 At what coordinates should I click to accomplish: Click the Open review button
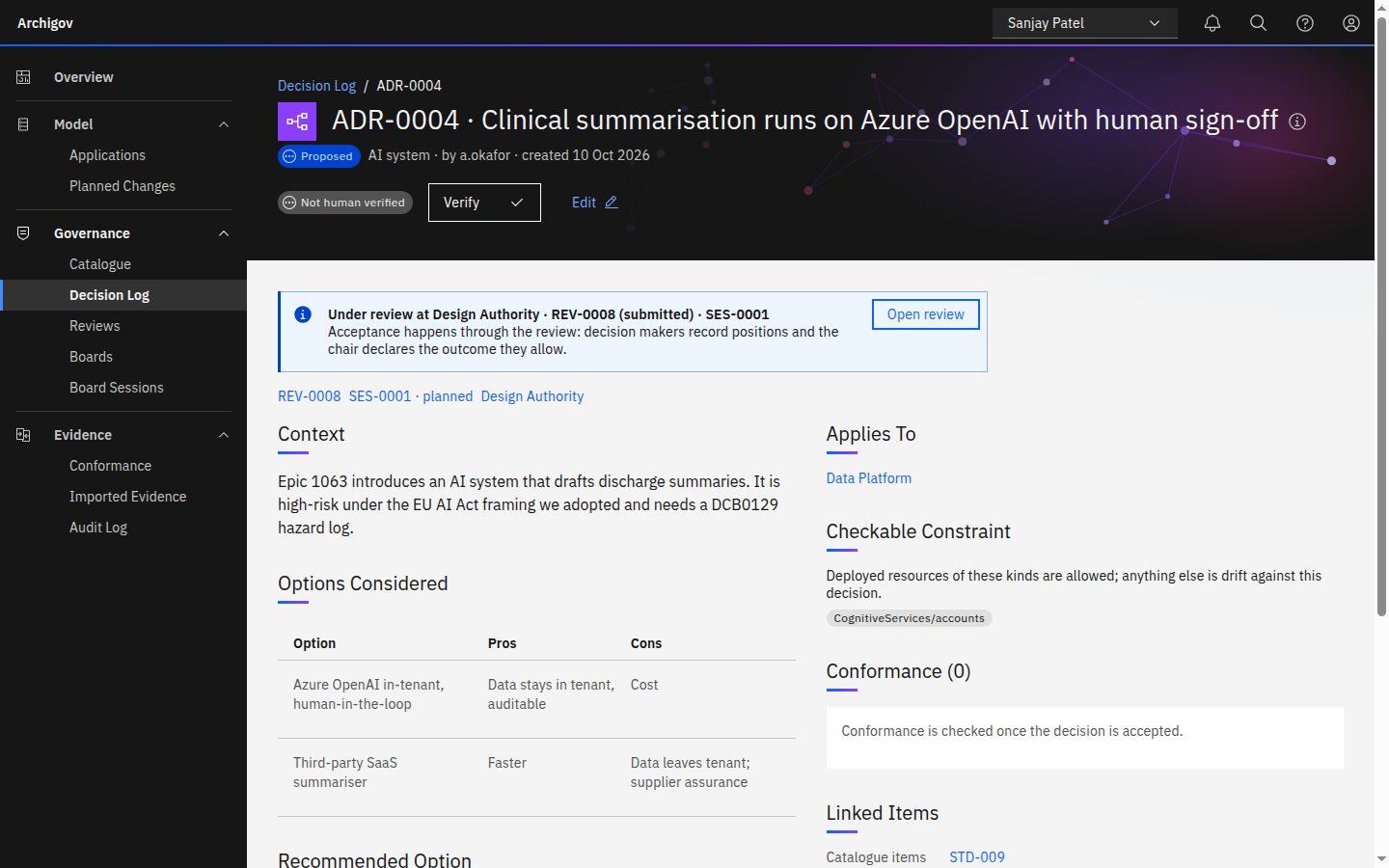point(926,314)
